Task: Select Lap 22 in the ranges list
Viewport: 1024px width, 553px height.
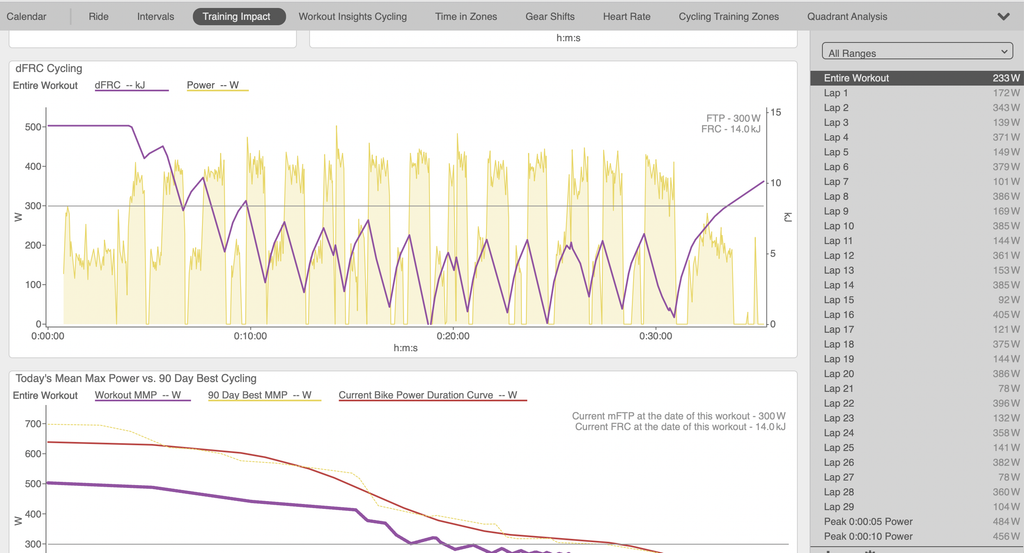Action: click(x=917, y=403)
